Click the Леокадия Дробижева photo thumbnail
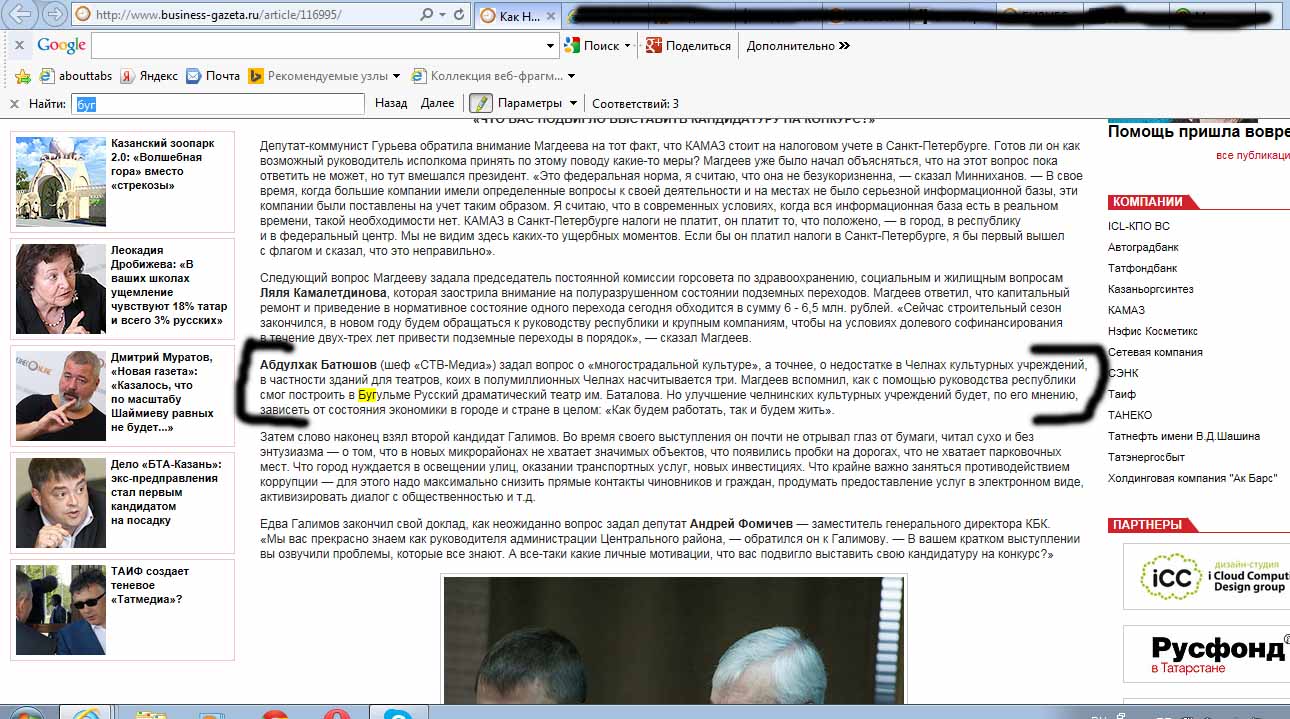Screen dimensions: 1290x719 pos(60,289)
